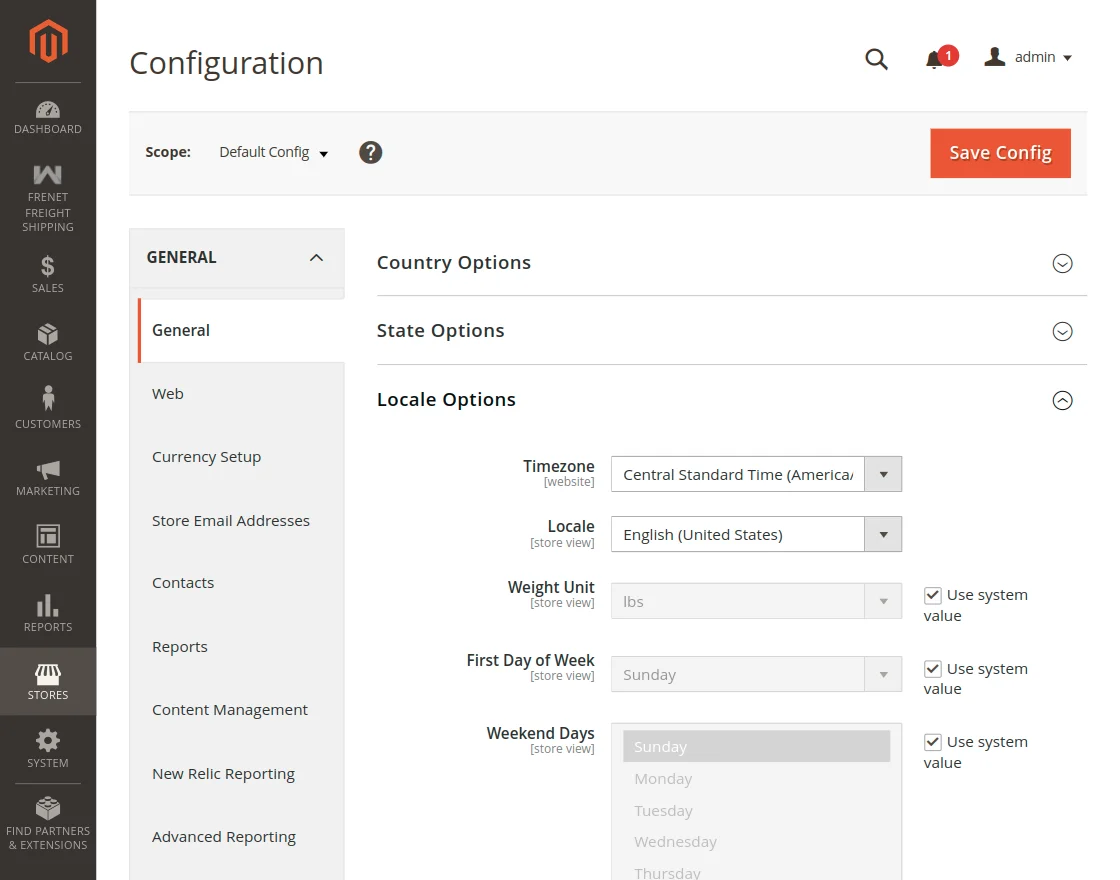Click the admin search magnifier icon
This screenshot has height=880, width=1120.
876,59
